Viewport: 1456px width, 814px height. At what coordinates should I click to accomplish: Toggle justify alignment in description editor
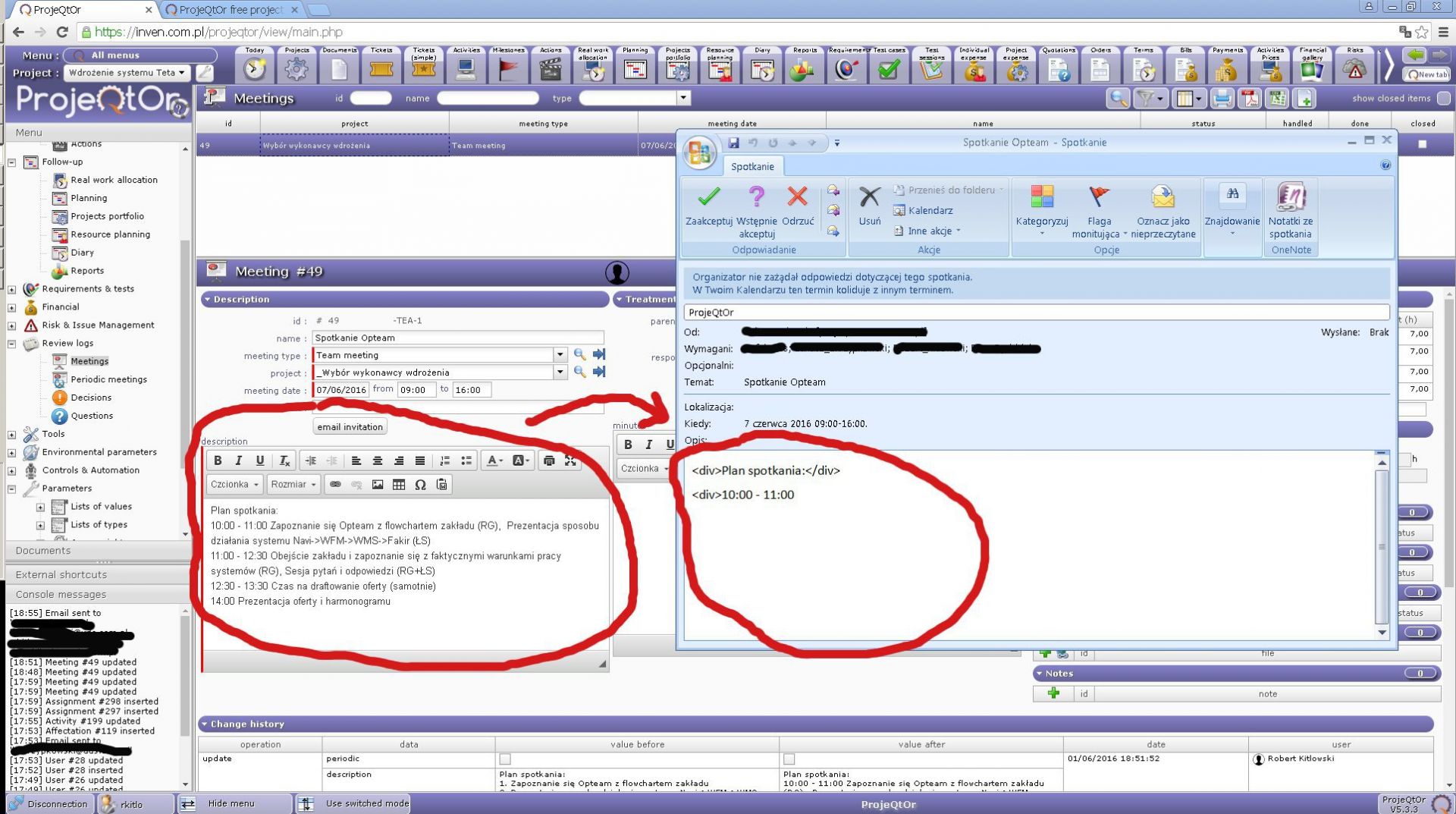(420, 460)
